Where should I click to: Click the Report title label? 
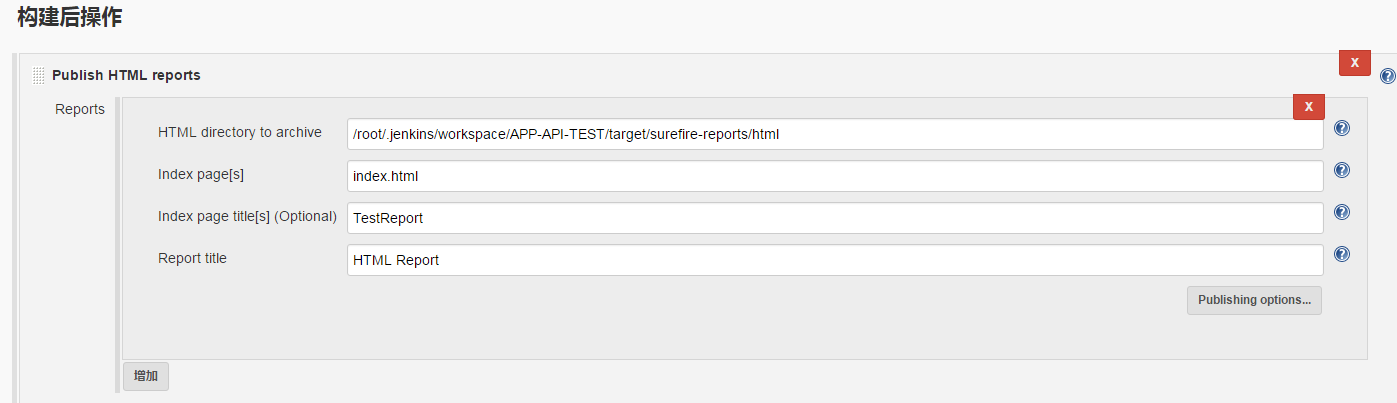click(x=192, y=258)
